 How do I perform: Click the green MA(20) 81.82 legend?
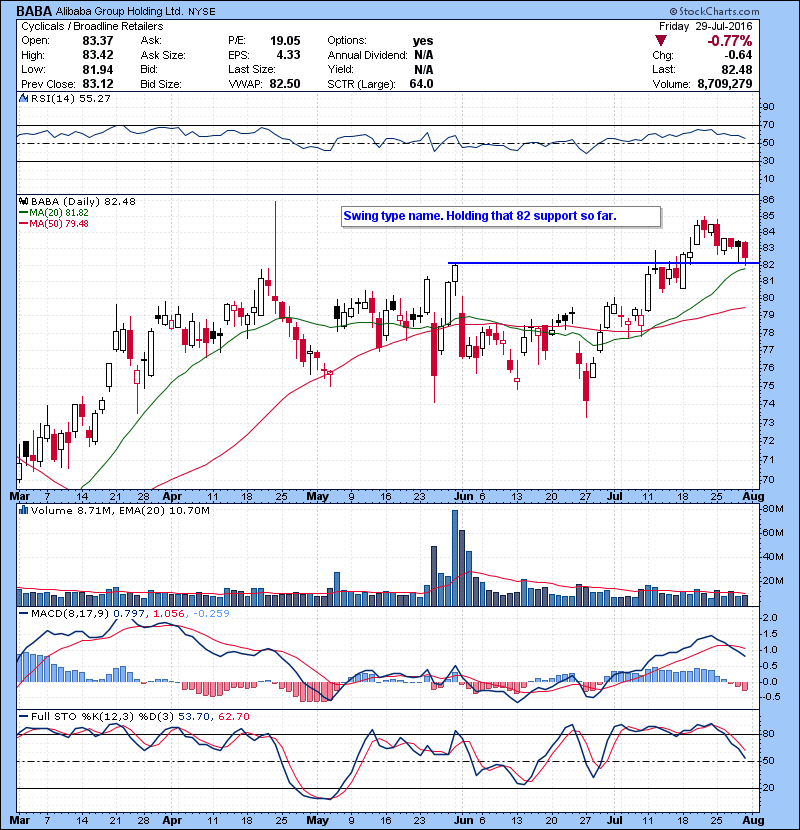point(54,212)
